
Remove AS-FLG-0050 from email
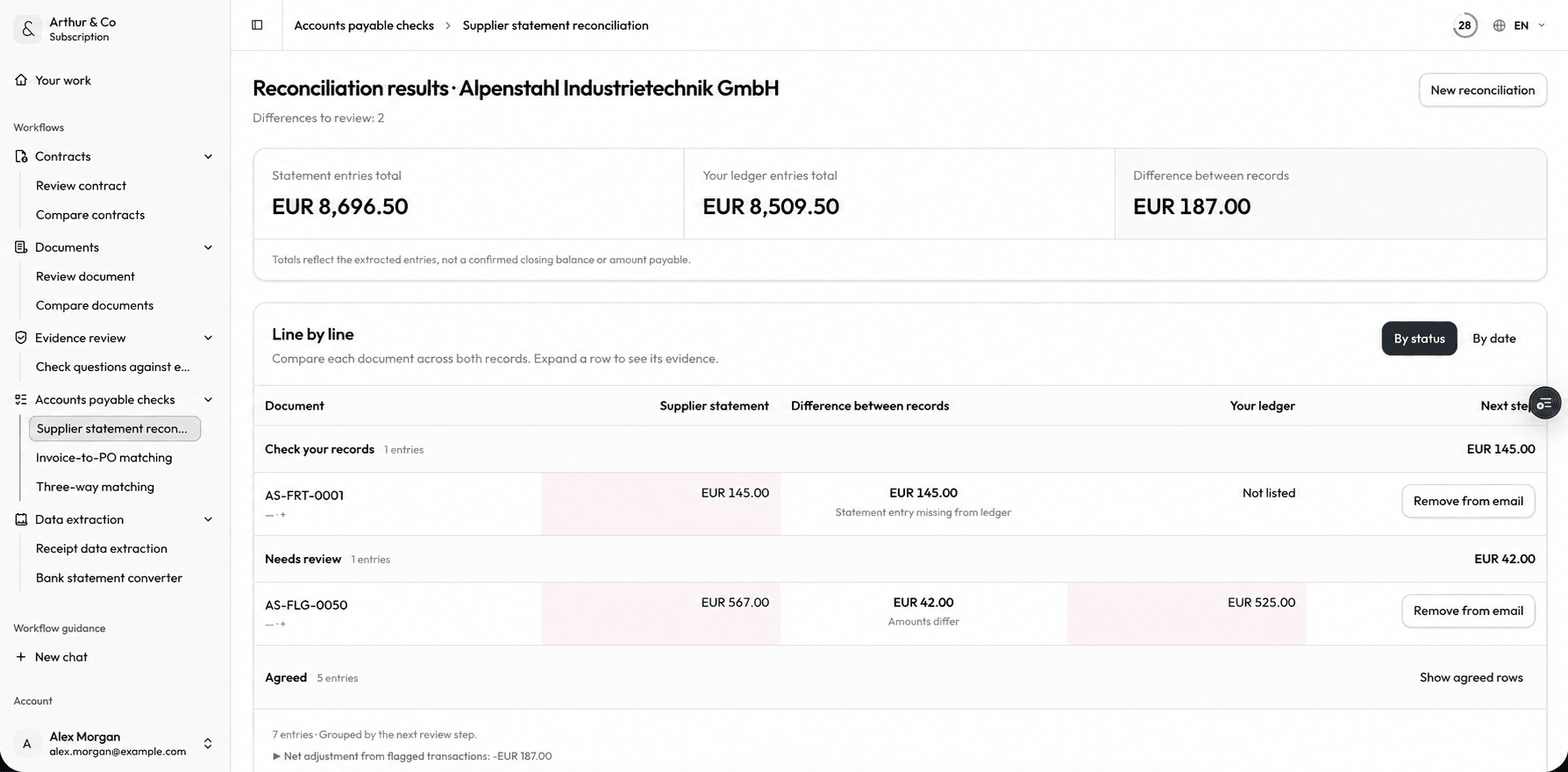[1468, 611]
